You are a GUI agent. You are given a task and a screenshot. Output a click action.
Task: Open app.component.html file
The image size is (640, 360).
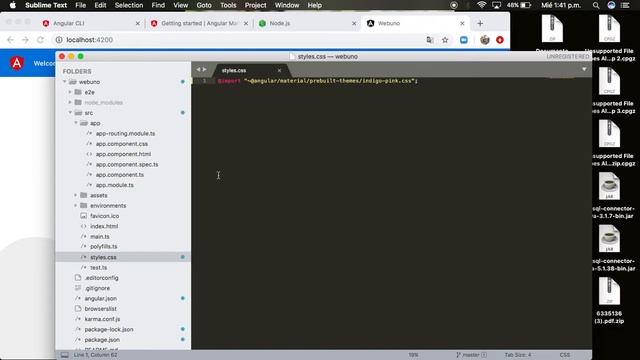pyautogui.click(x=123, y=154)
